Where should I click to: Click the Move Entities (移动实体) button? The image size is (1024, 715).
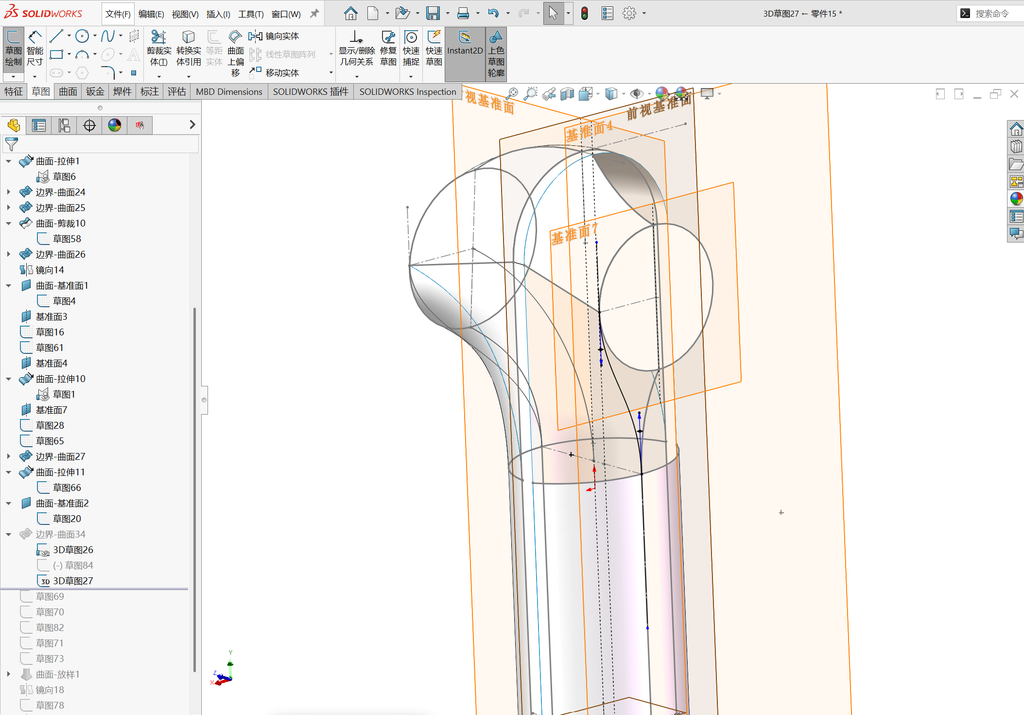[274, 72]
